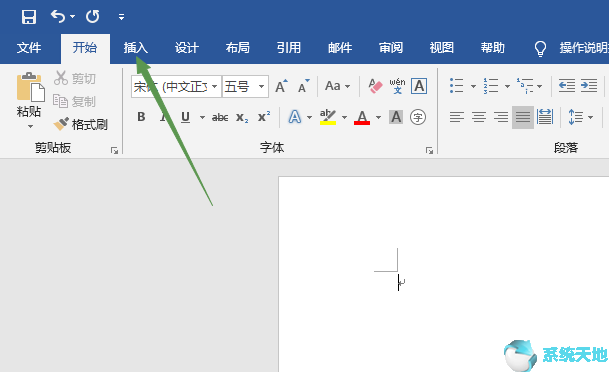
Task: Click the lightbulb Tell Me search
Action: (540, 49)
